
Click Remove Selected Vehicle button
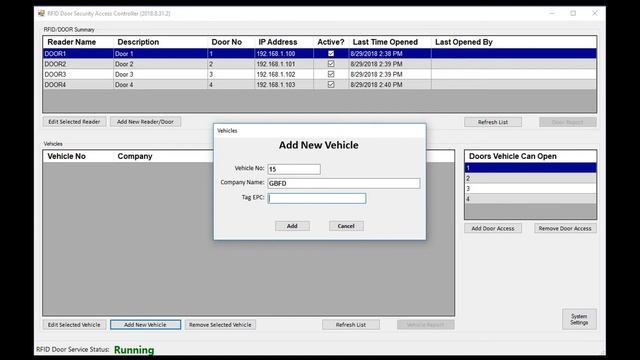pyautogui.click(x=220, y=325)
